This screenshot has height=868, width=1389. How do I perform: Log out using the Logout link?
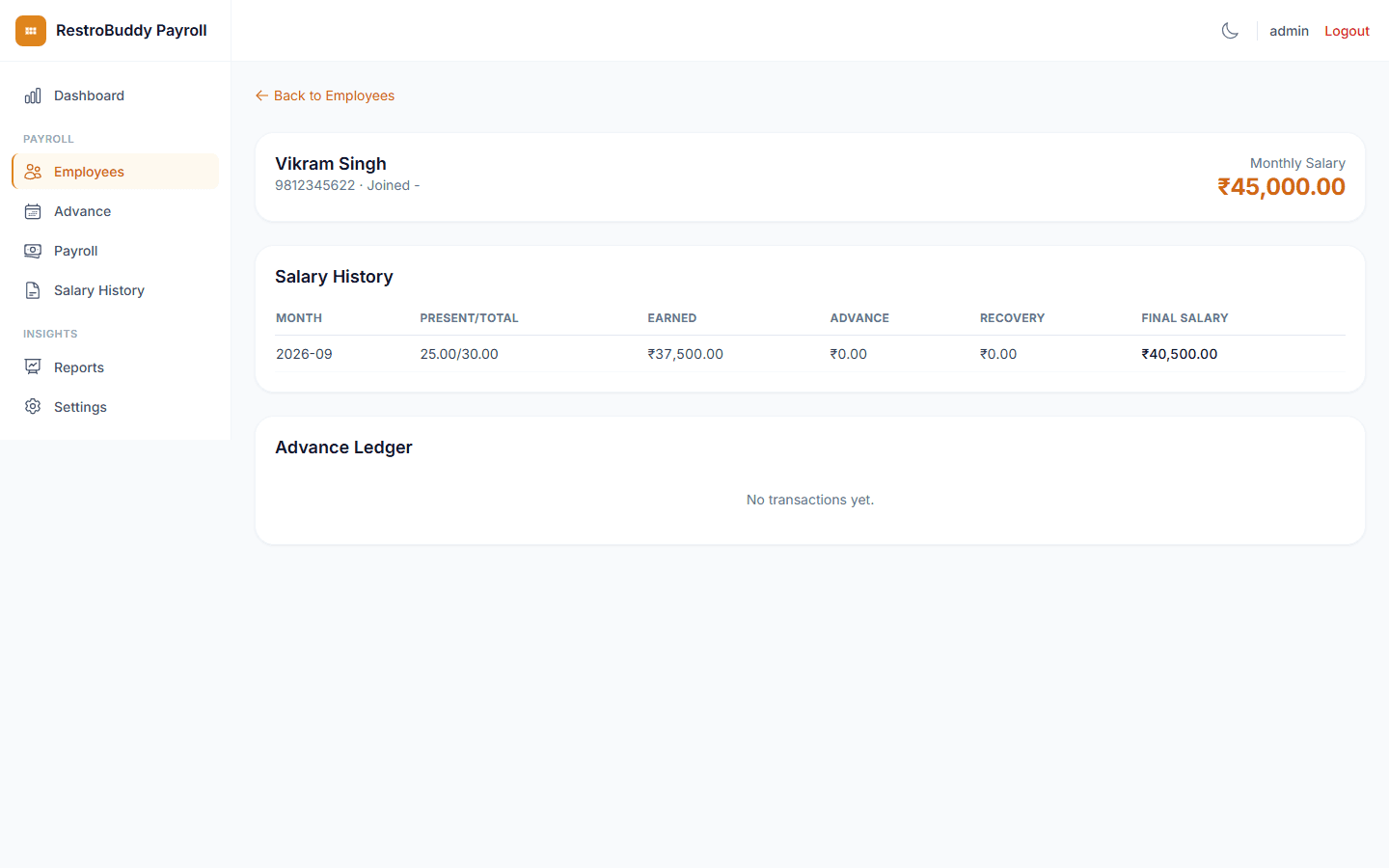click(x=1347, y=31)
